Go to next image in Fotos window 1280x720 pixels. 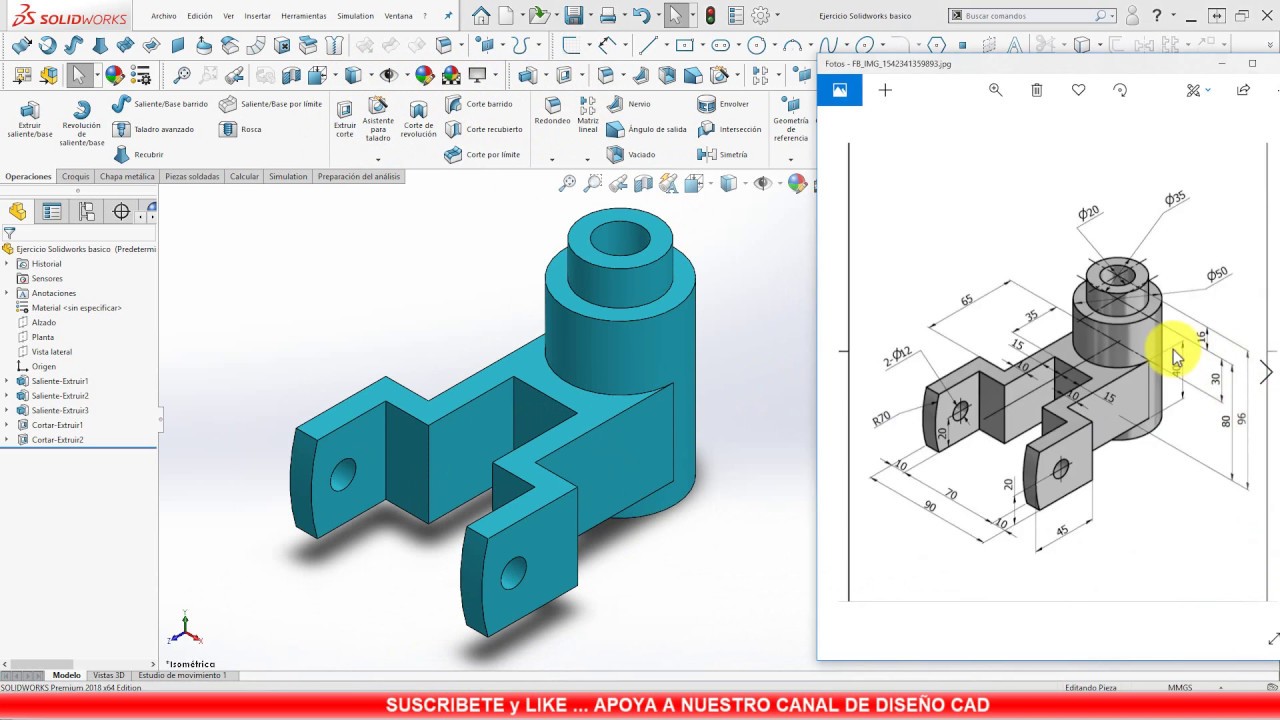[1266, 372]
